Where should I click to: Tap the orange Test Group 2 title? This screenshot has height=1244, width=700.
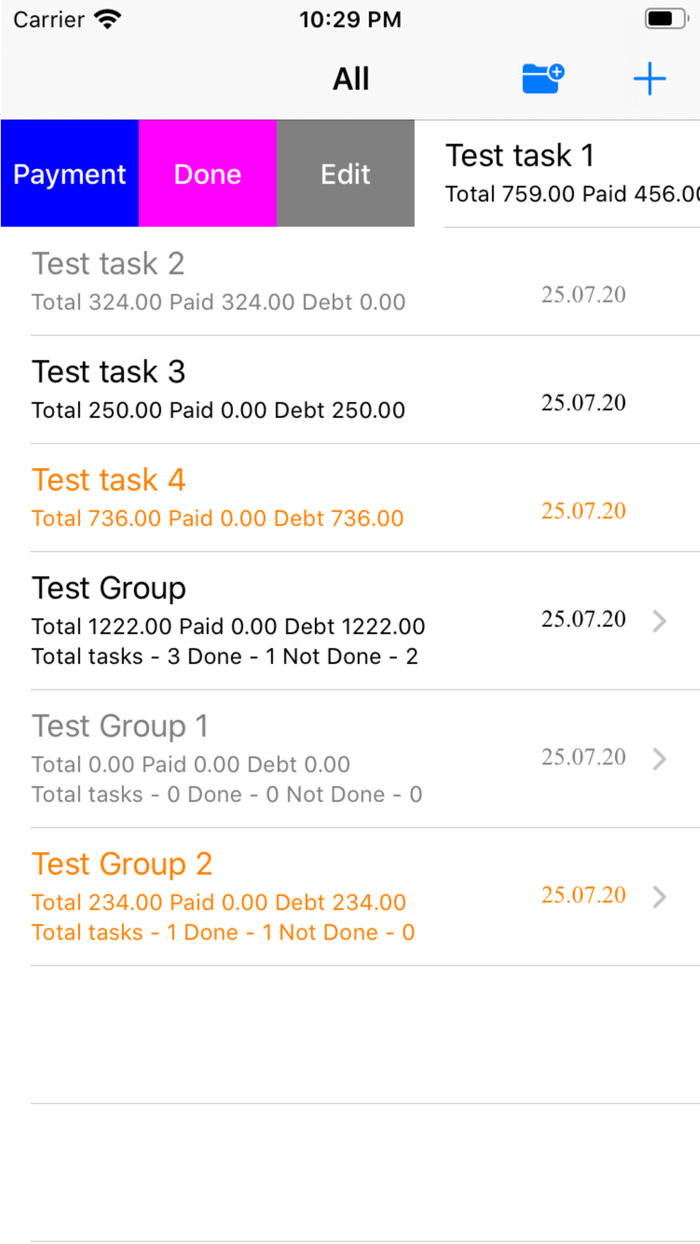click(122, 864)
